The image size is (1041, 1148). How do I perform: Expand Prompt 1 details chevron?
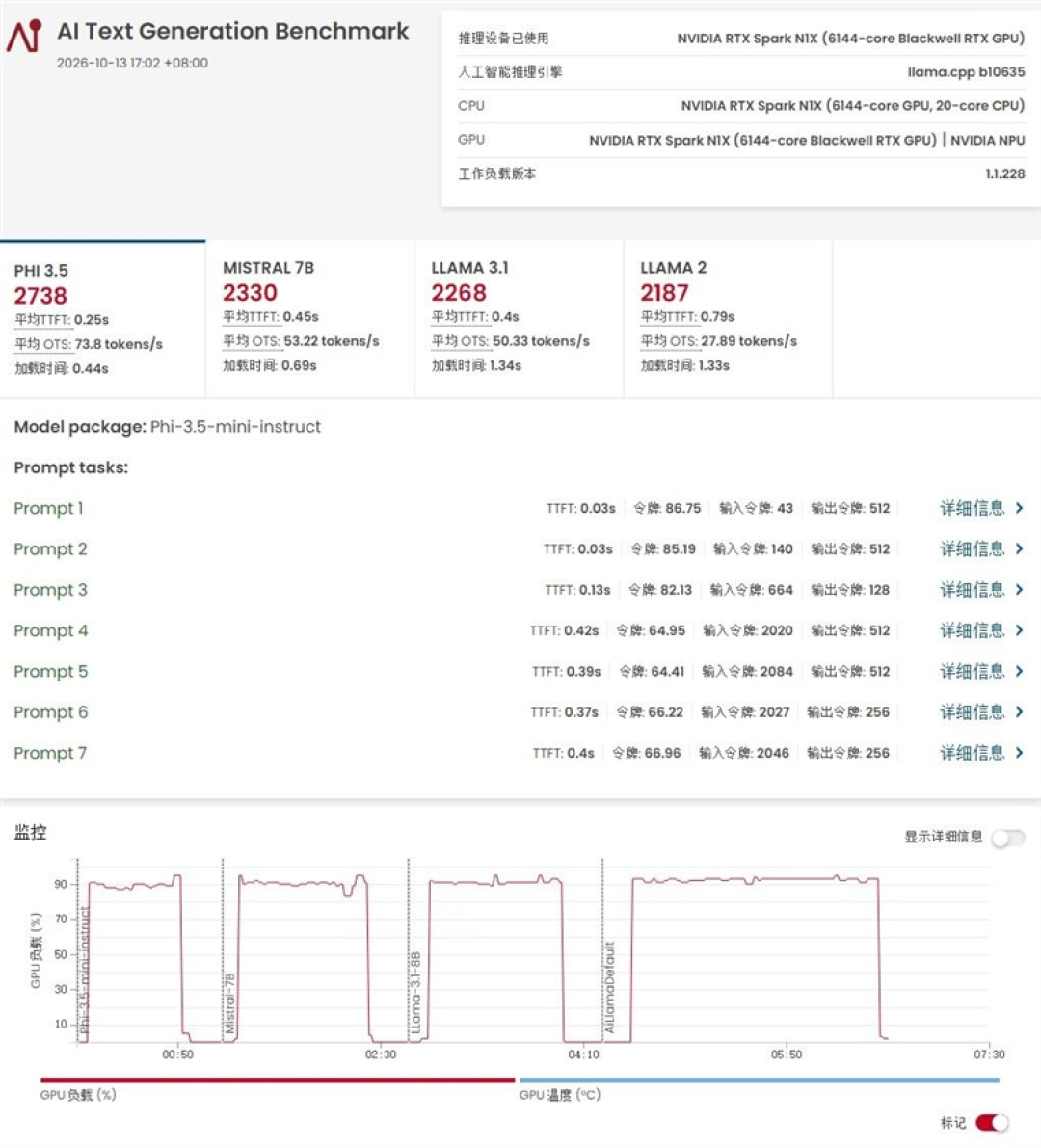point(1019,508)
